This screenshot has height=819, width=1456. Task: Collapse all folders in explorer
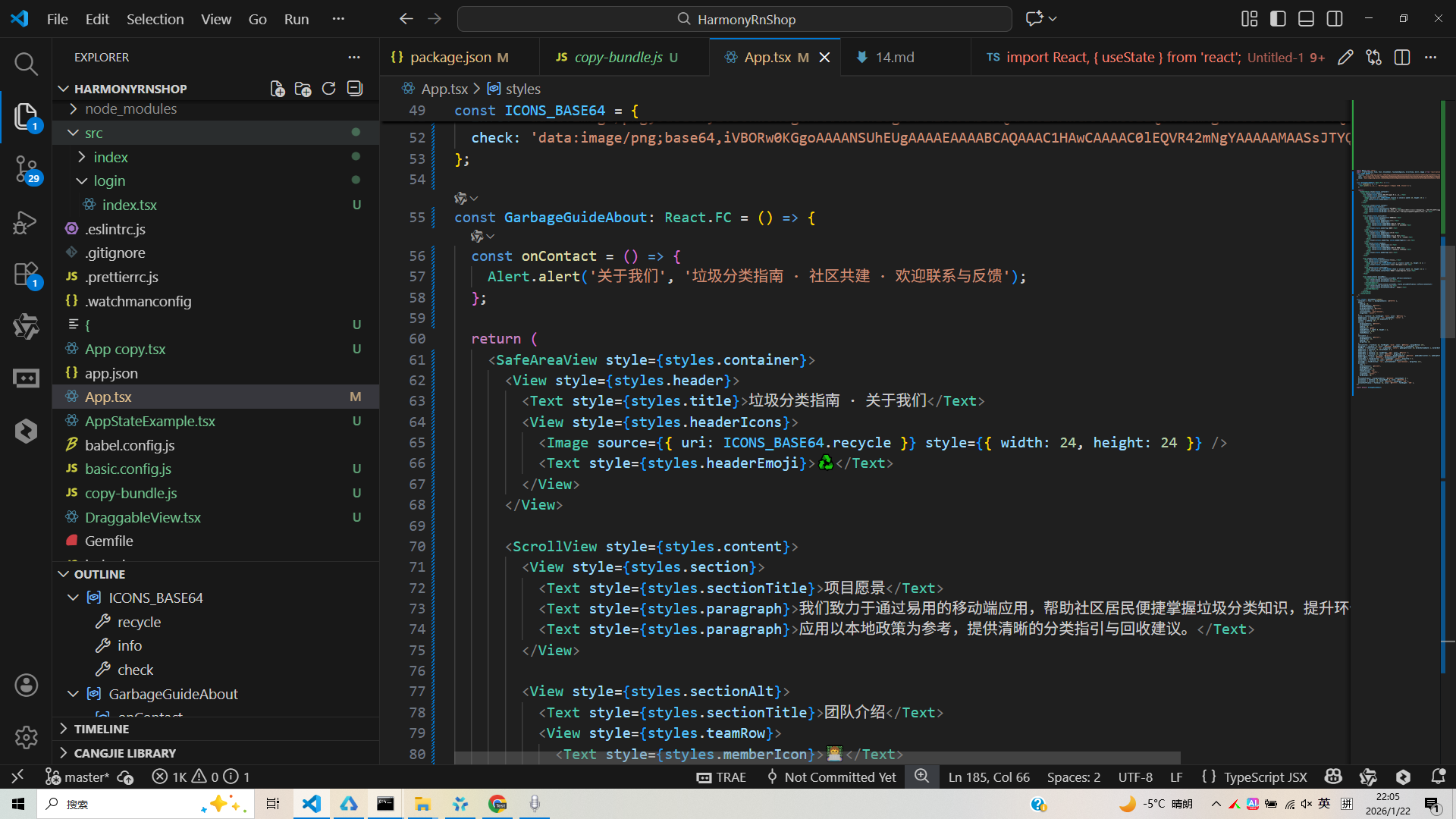click(355, 89)
